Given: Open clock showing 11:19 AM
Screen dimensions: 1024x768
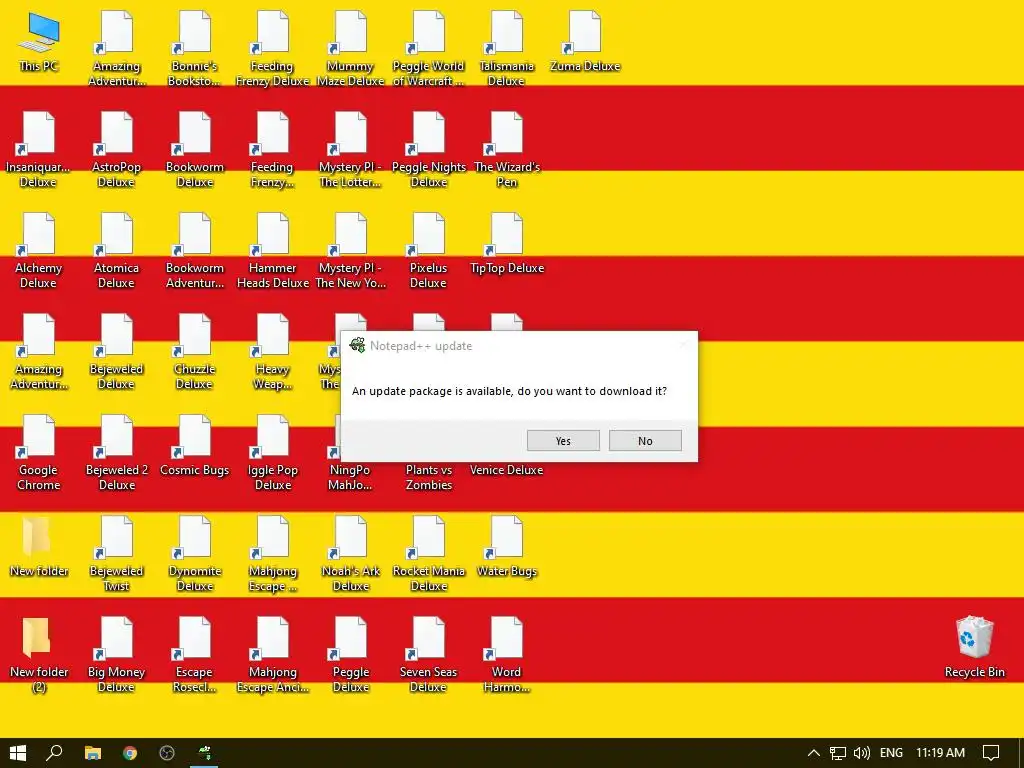Looking at the screenshot, I should coord(940,753).
